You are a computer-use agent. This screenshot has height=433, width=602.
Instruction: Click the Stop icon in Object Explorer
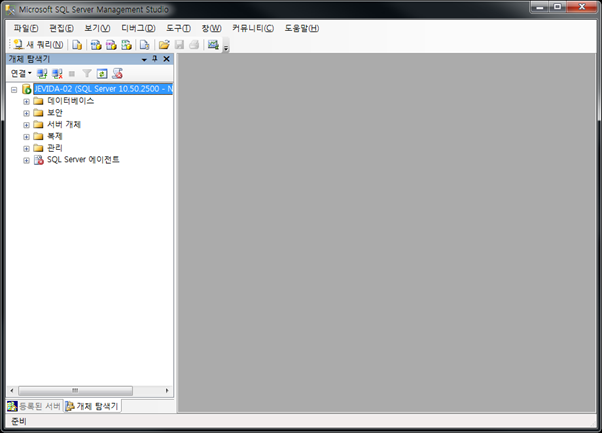[x=72, y=73]
